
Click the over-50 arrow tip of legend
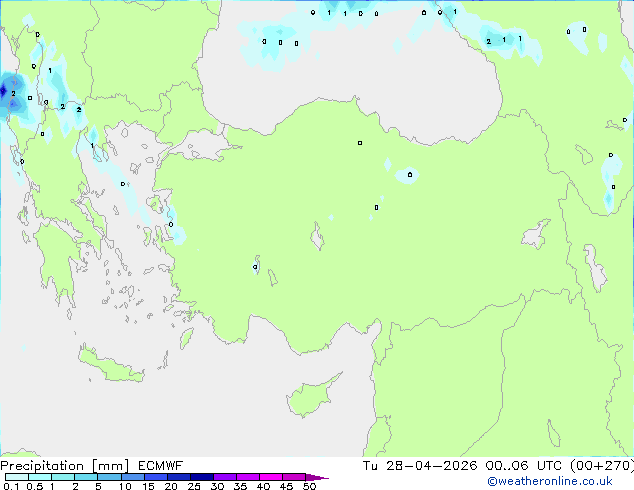tap(317, 477)
